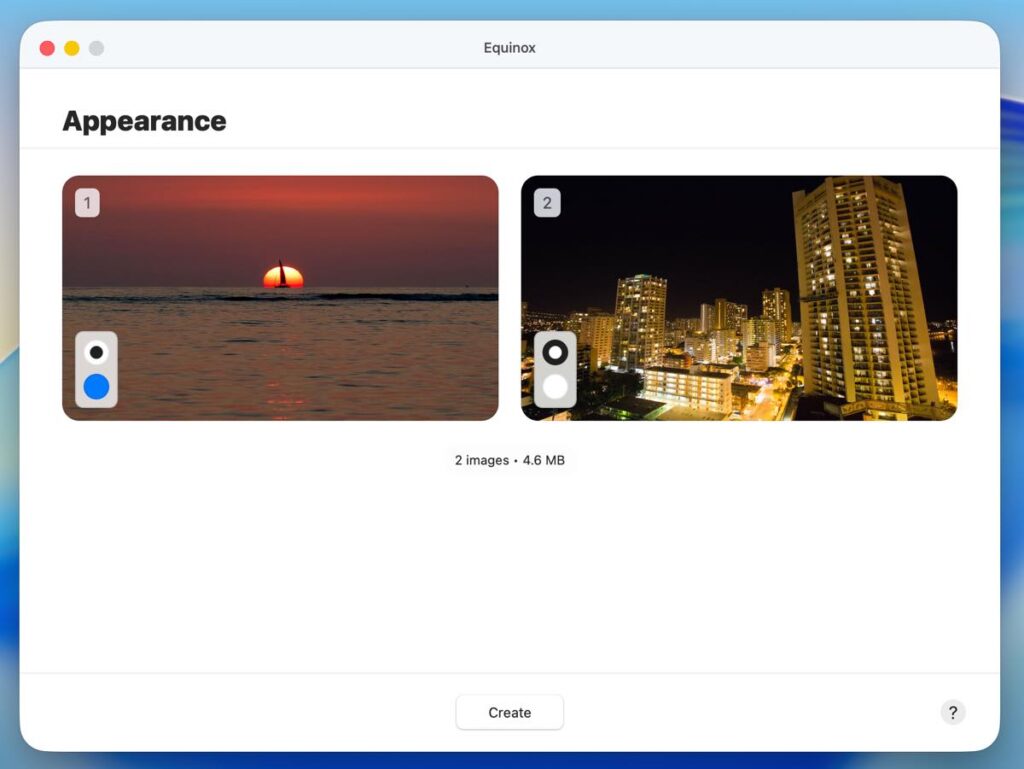Select the white circle option on the city image
Screen dimensions: 1024x769
555,387
